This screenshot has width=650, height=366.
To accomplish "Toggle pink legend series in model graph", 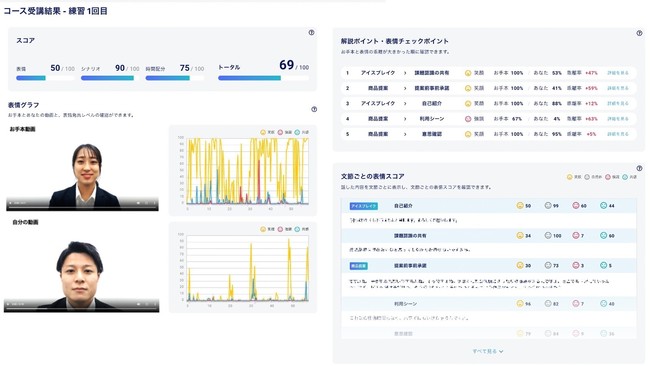I will 285,132.
